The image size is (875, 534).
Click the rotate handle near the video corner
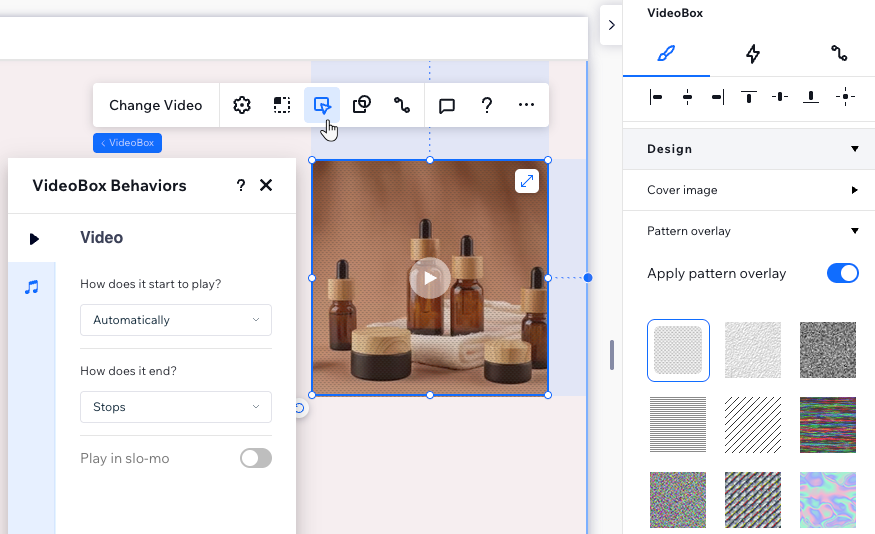(x=300, y=408)
